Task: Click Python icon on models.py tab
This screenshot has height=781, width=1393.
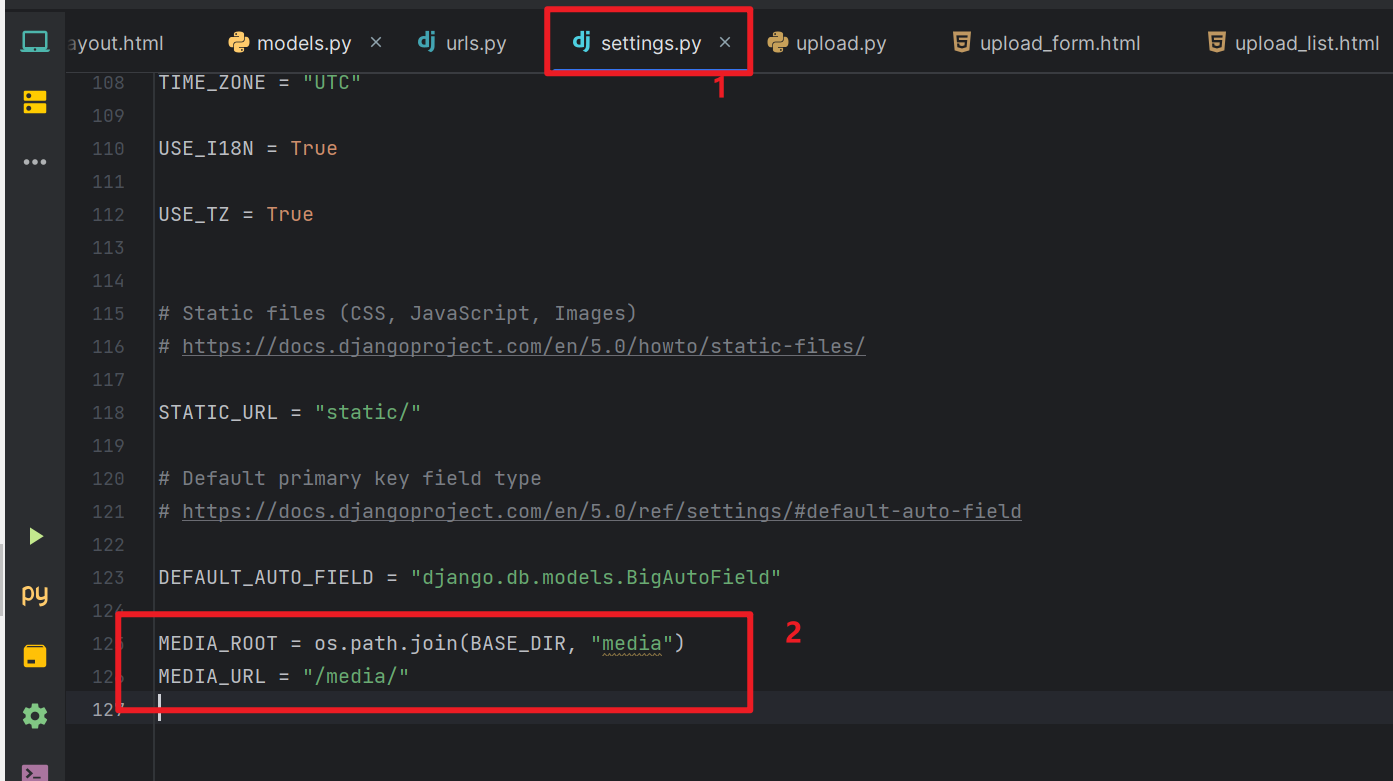Action: [238, 42]
